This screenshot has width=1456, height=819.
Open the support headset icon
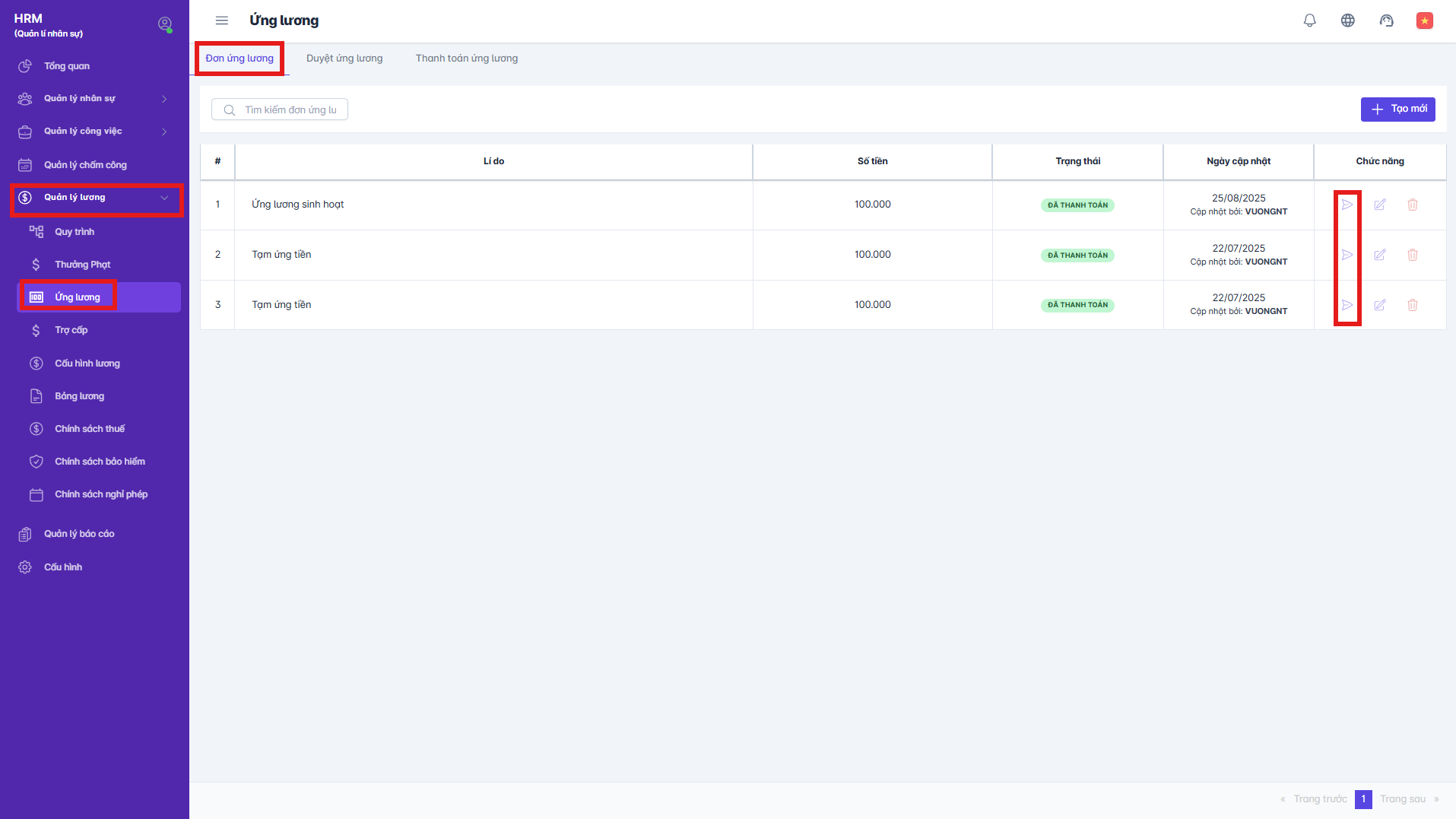[x=1386, y=21]
